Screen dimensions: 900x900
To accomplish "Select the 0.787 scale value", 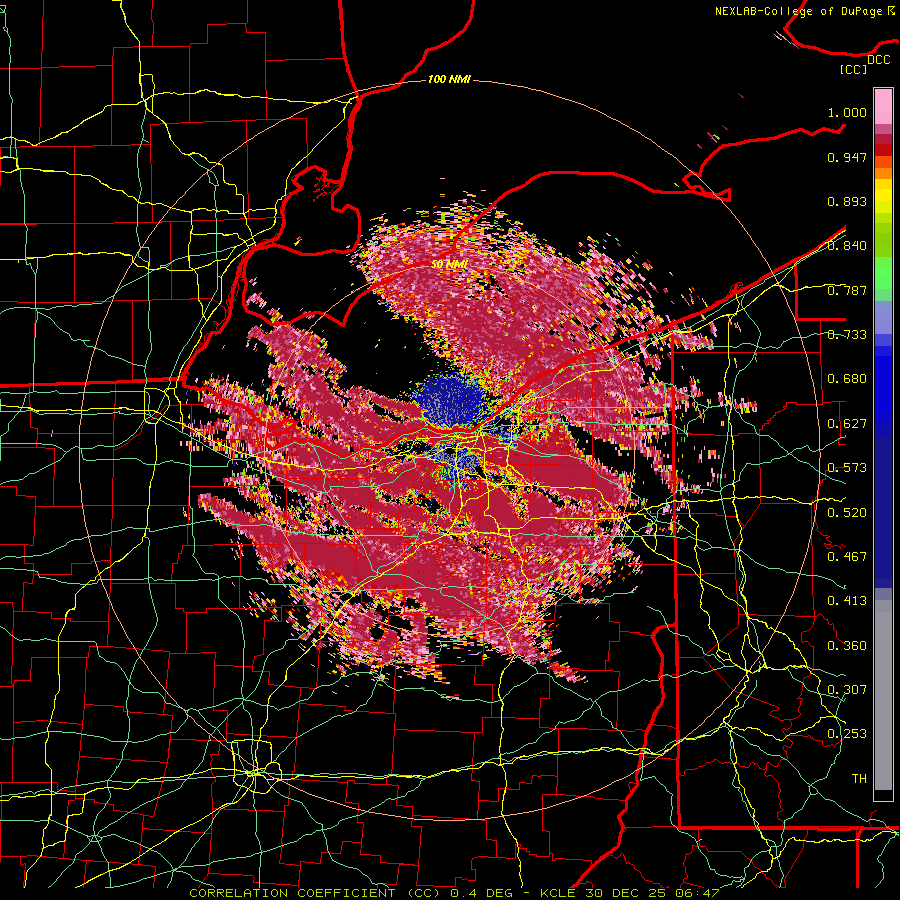I will 847,290.
